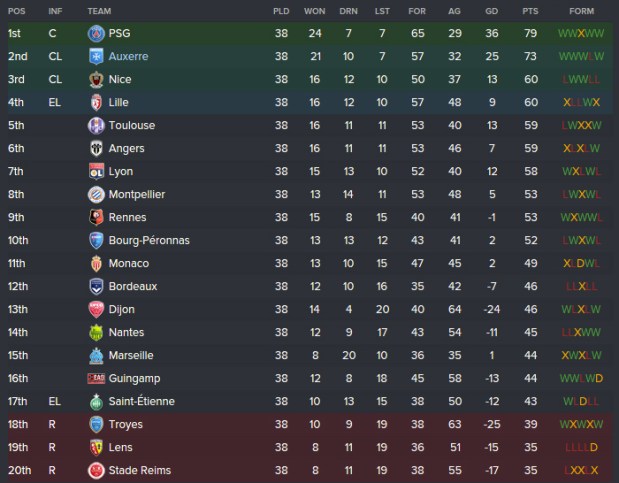Click the Stade Reims club crest
This screenshot has height=483, width=619.
pos(96,471)
